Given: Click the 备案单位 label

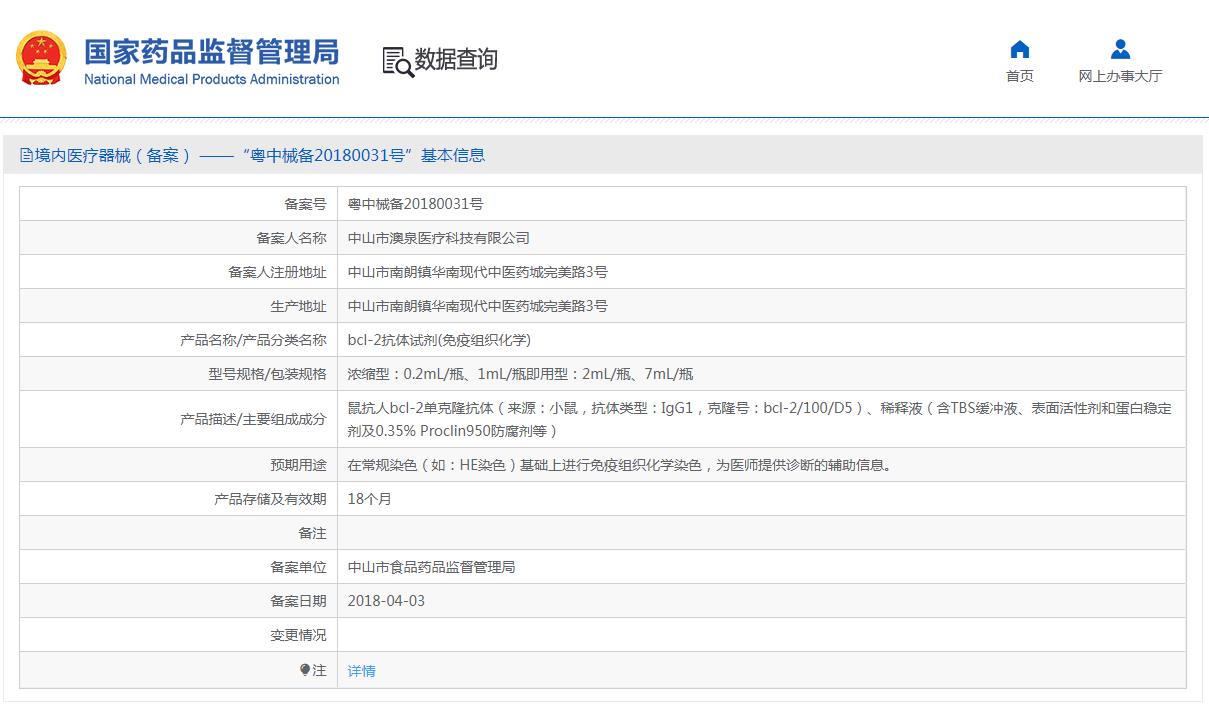Looking at the screenshot, I should click(298, 567).
